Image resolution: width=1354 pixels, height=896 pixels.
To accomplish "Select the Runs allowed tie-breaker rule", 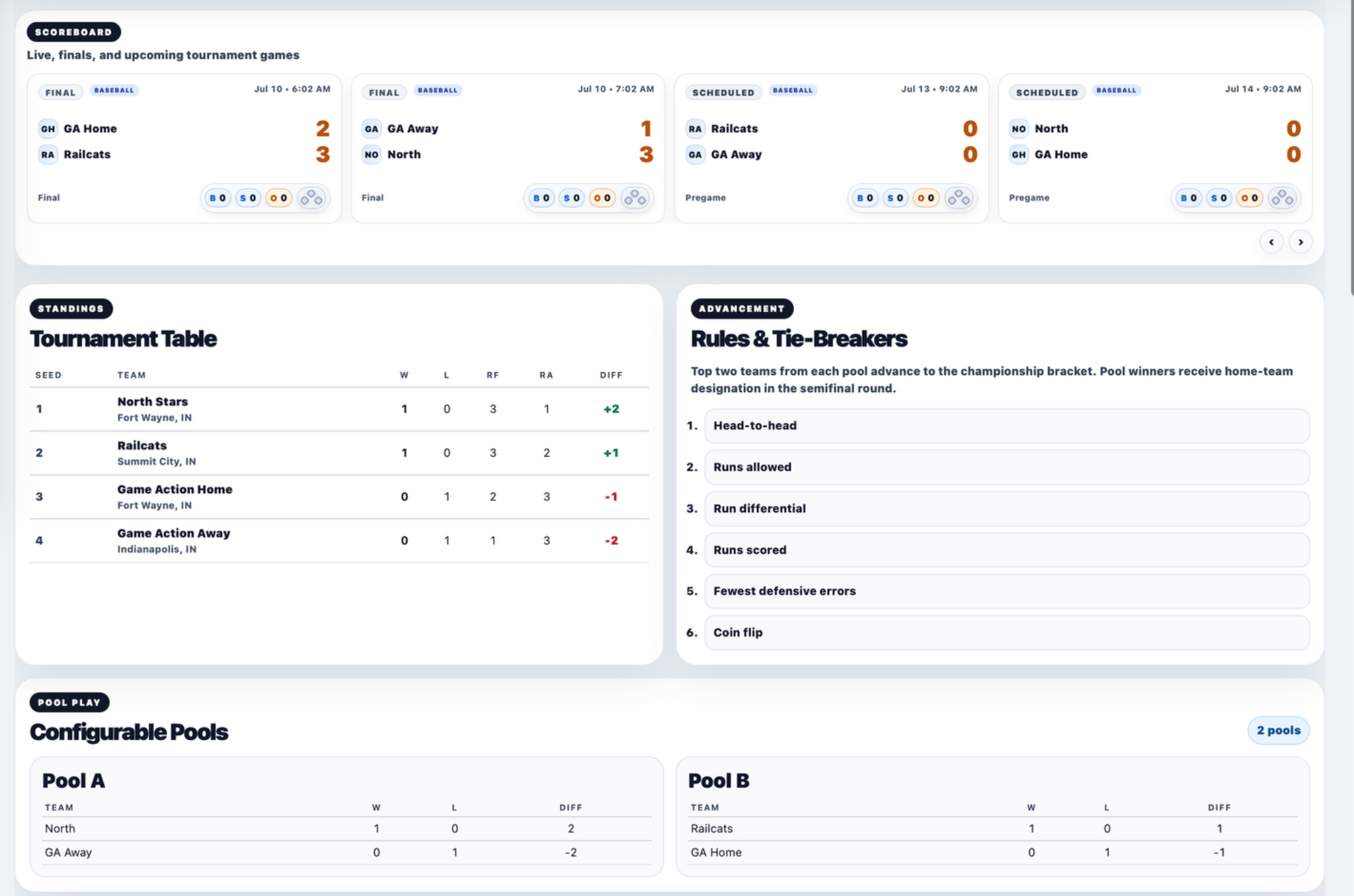I will coord(1007,467).
